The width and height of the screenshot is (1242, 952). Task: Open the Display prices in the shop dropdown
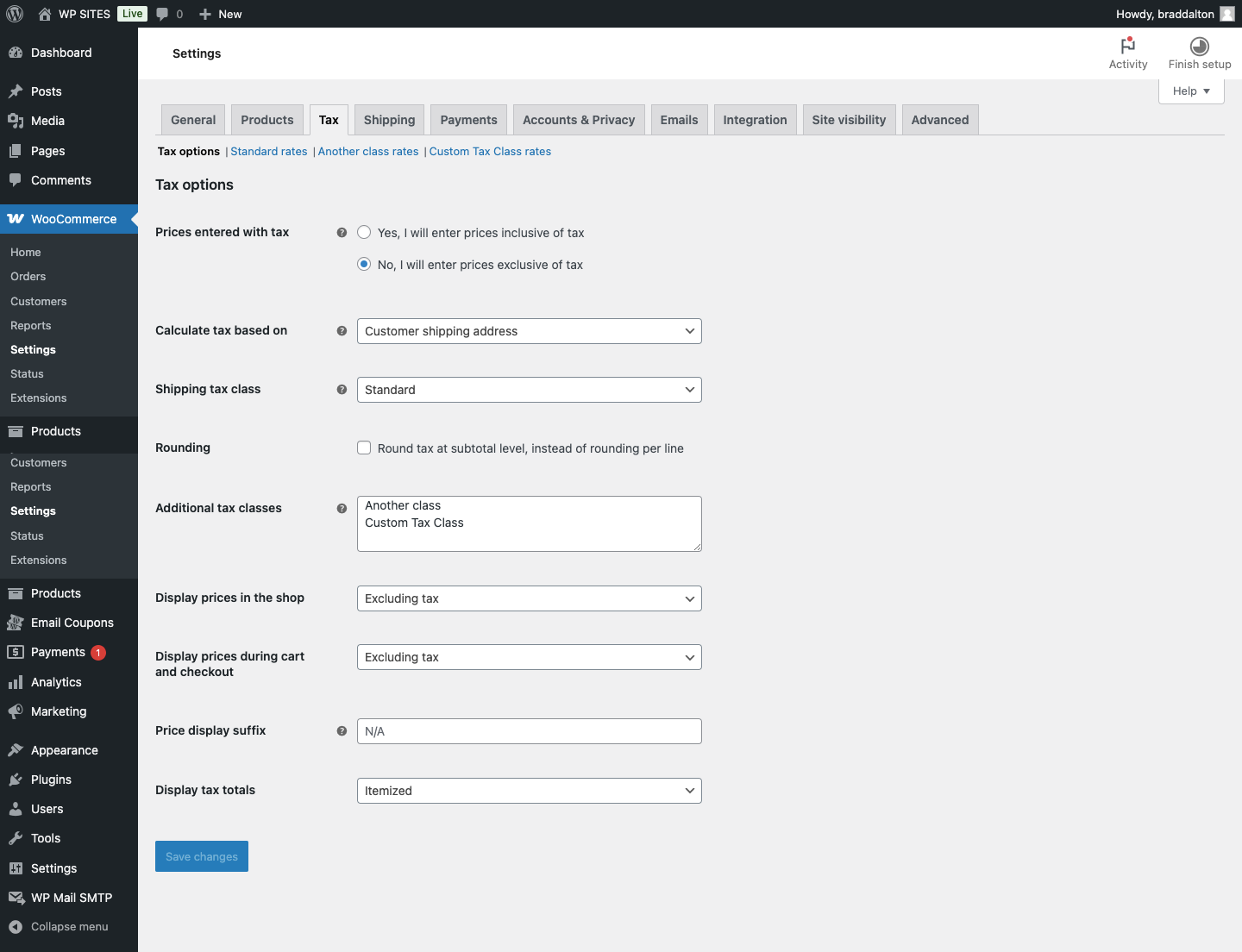coord(529,598)
